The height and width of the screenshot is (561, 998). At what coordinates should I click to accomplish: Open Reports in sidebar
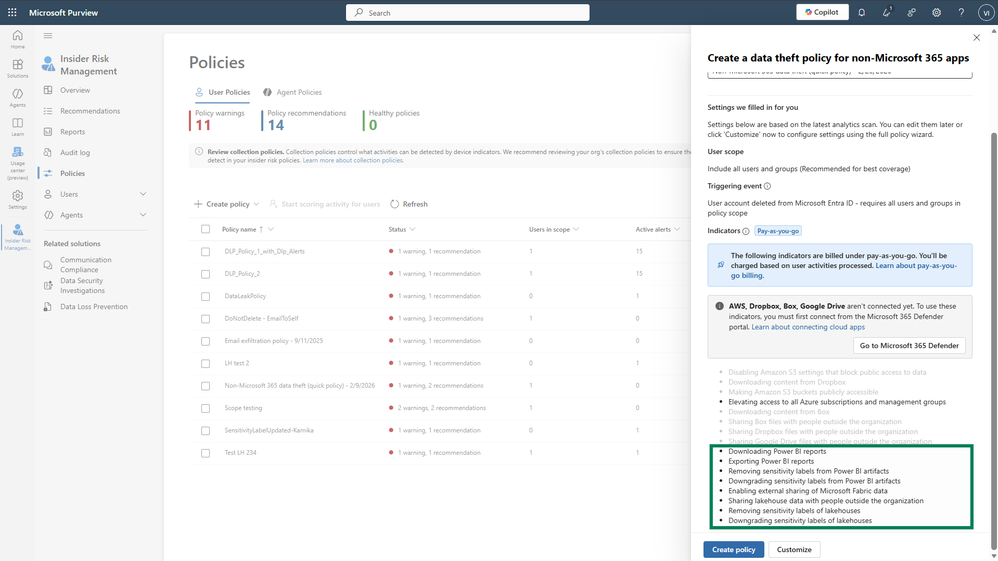click(72, 132)
